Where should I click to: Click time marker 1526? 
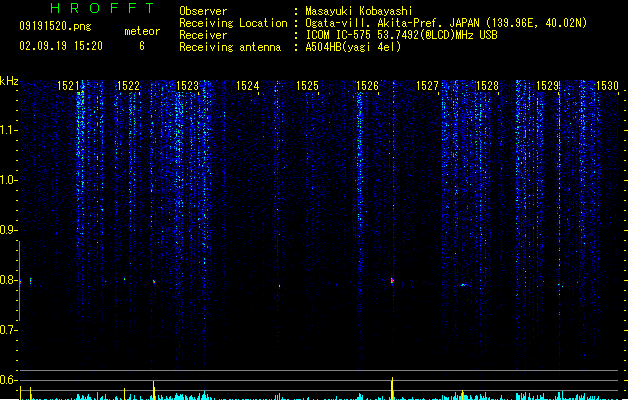coord(367,86)
